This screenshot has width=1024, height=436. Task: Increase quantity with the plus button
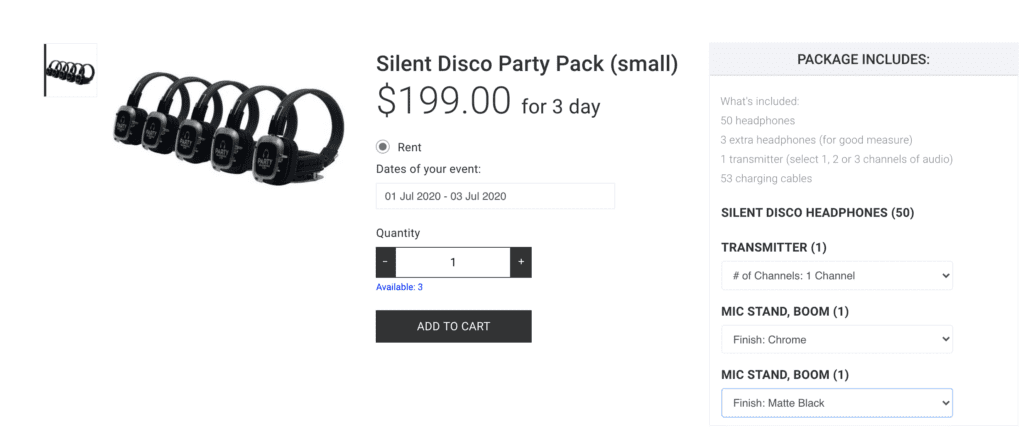coord(520,262)
